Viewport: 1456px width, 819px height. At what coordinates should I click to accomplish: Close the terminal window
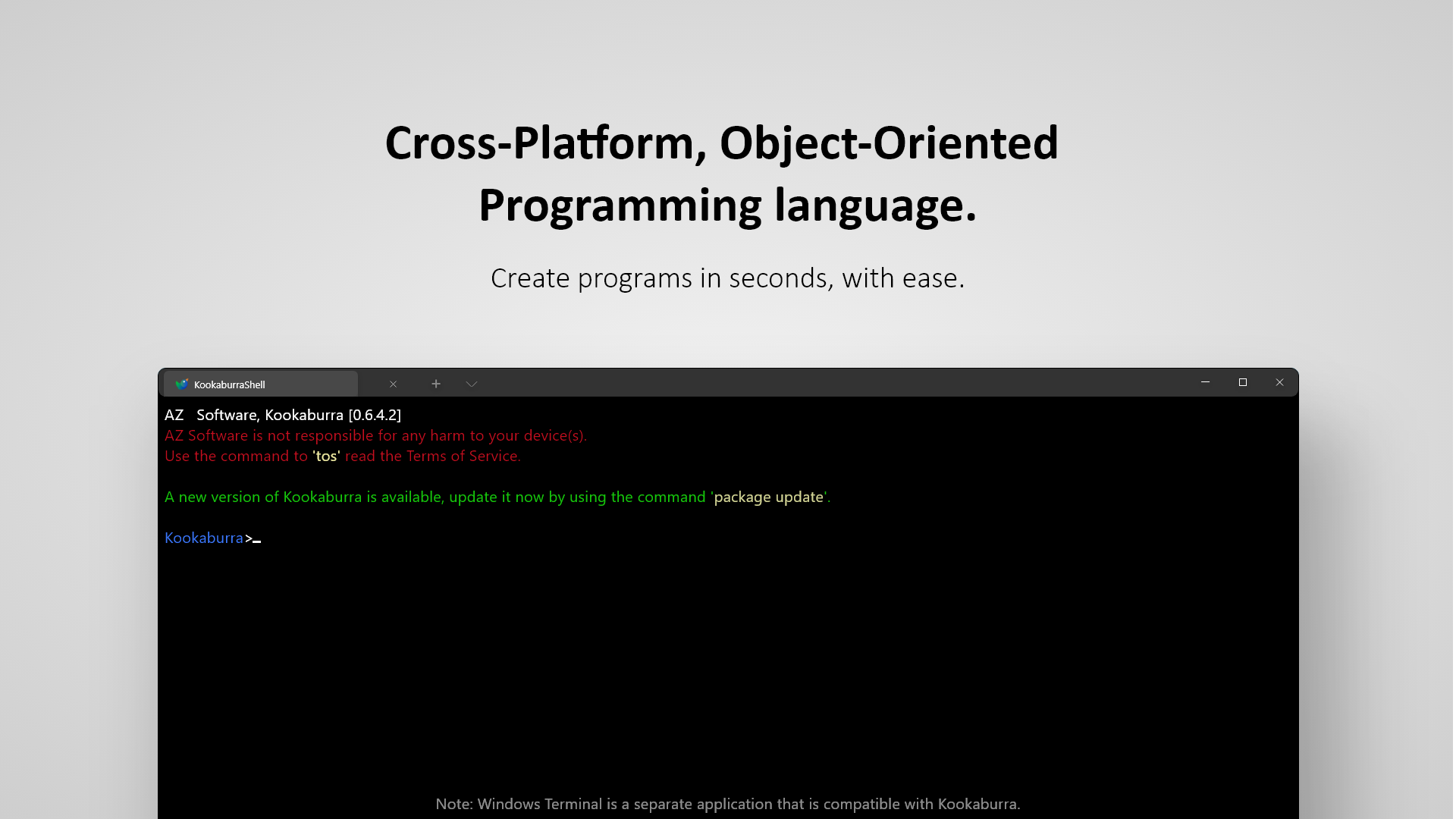click(1279, 383)
